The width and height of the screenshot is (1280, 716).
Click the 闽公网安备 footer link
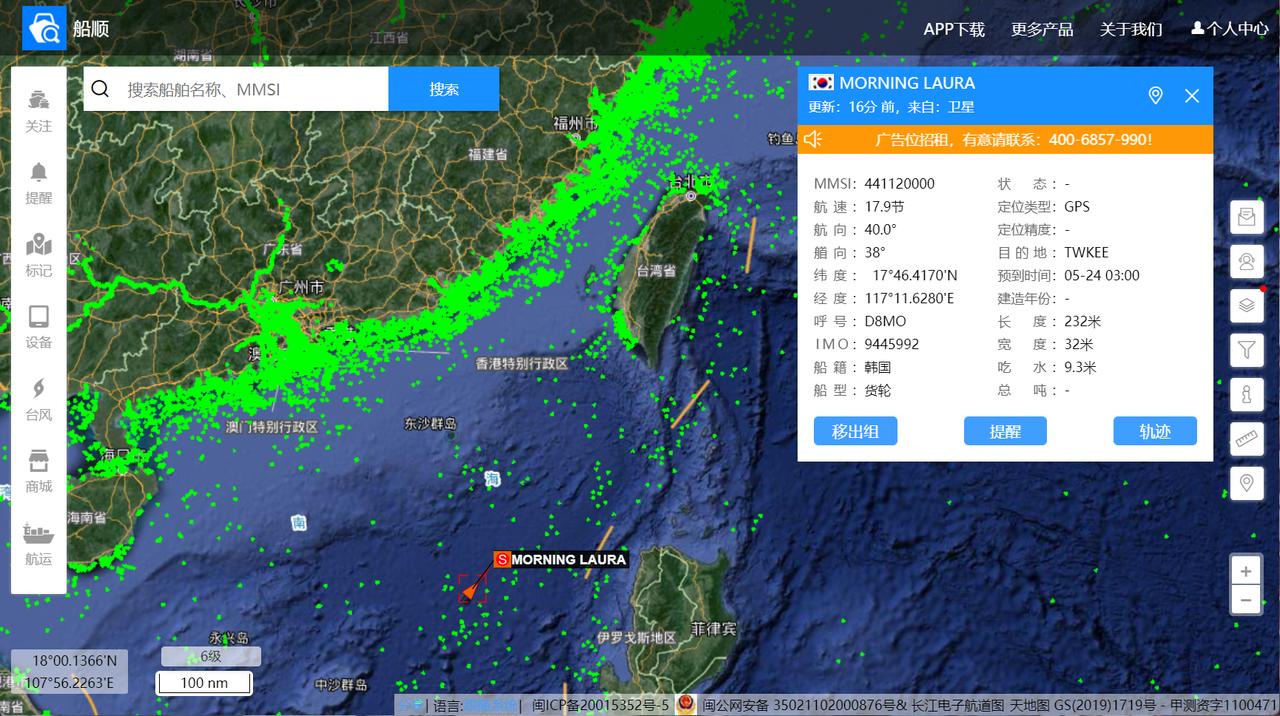click(x=804, y=706)
